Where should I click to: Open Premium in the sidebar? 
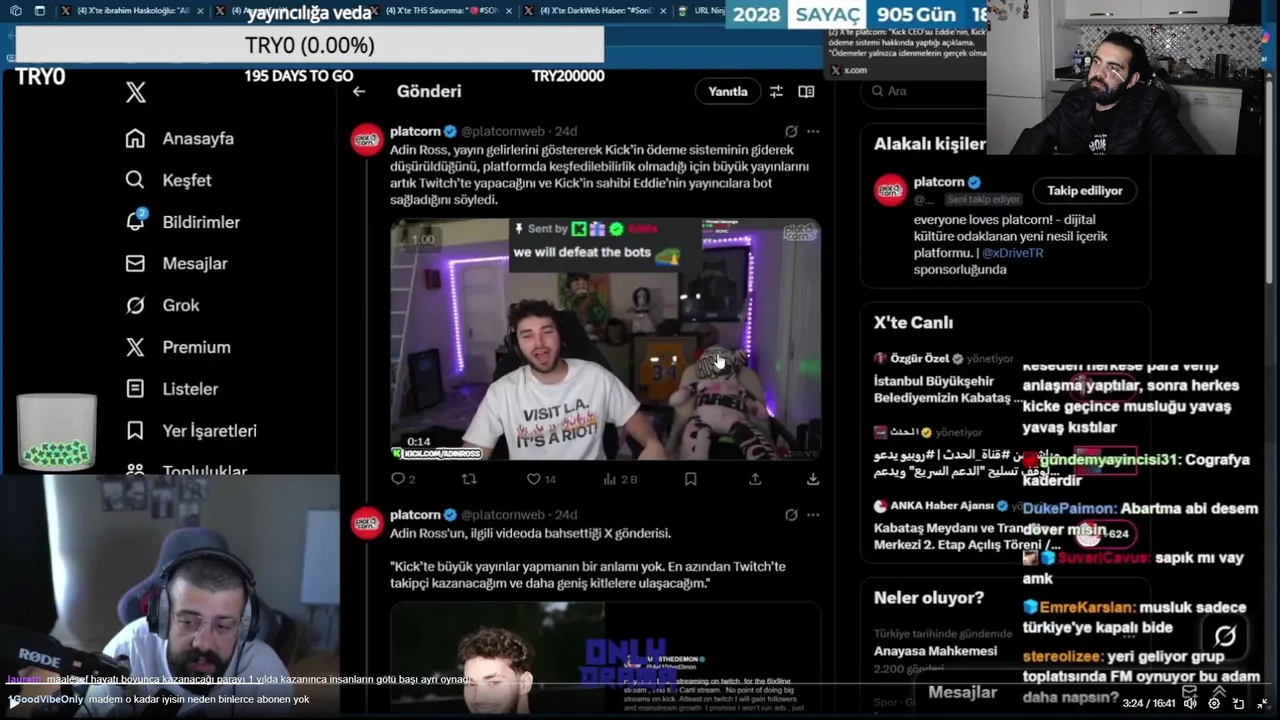(x=178, y=347)
